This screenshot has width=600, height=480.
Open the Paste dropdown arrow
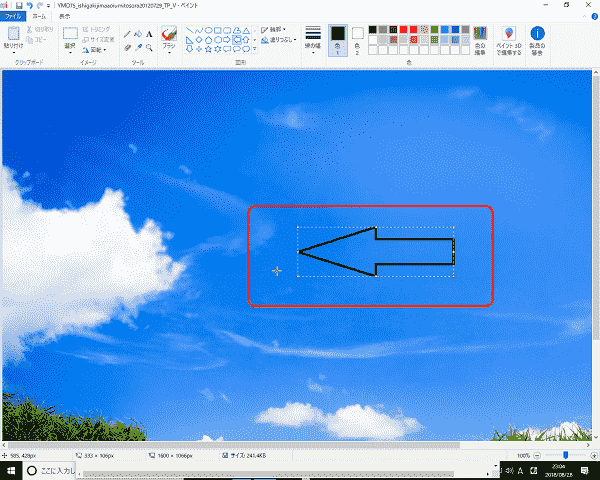tap(13, 52)
